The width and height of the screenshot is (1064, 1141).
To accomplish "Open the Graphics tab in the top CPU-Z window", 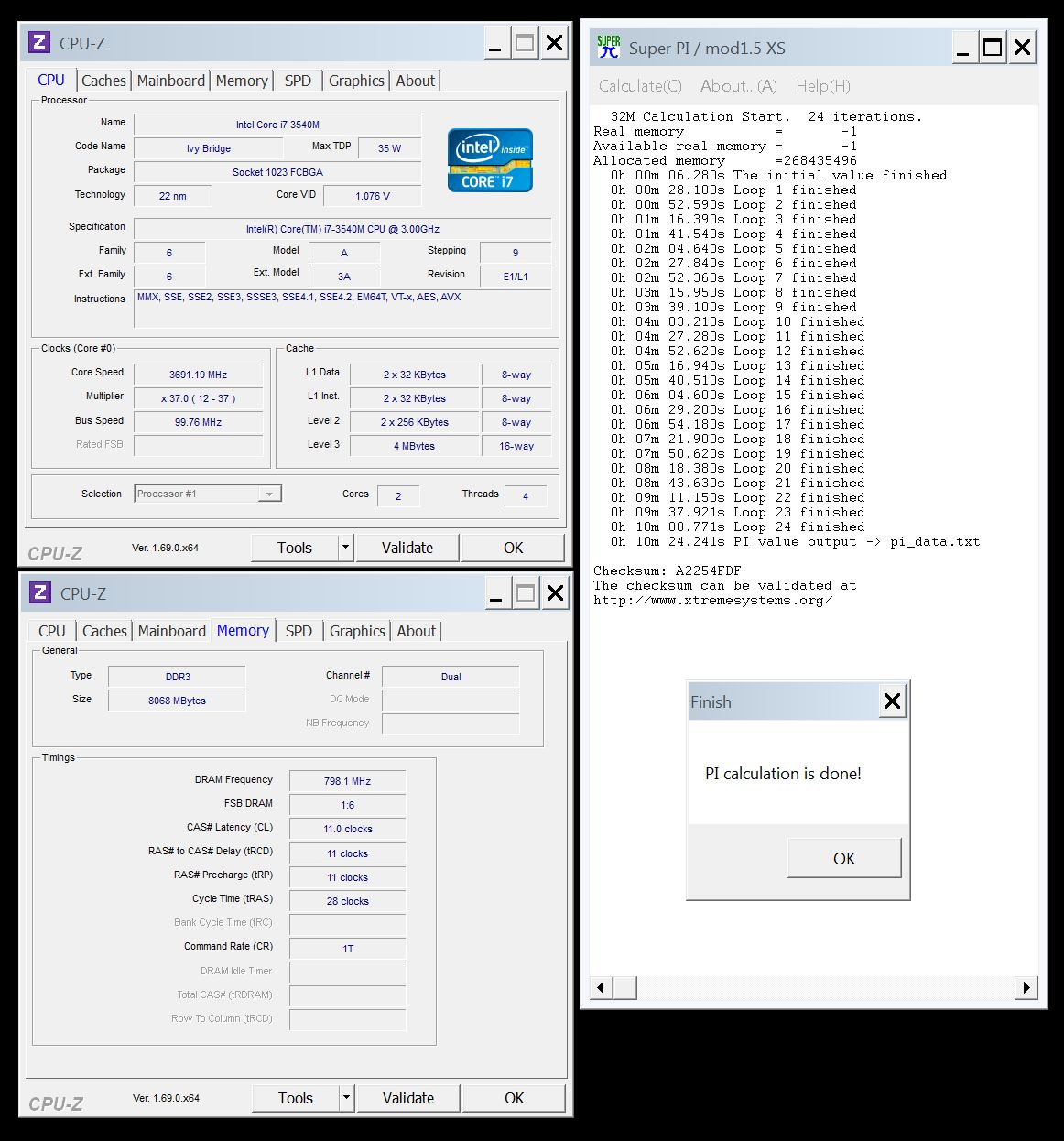I will click(x=356, y=81).
